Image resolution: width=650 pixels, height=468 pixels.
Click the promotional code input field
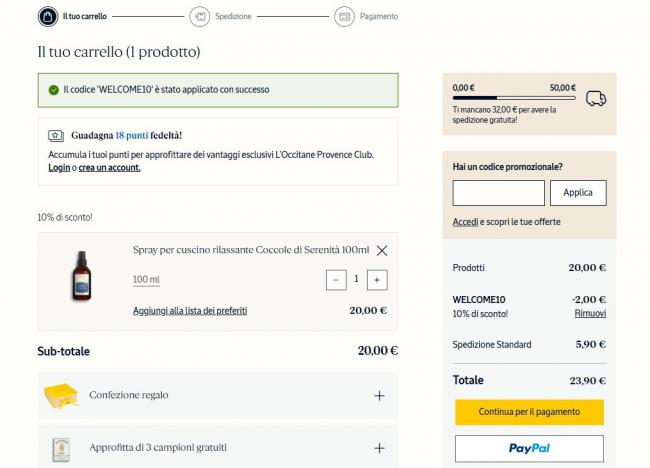498,193
